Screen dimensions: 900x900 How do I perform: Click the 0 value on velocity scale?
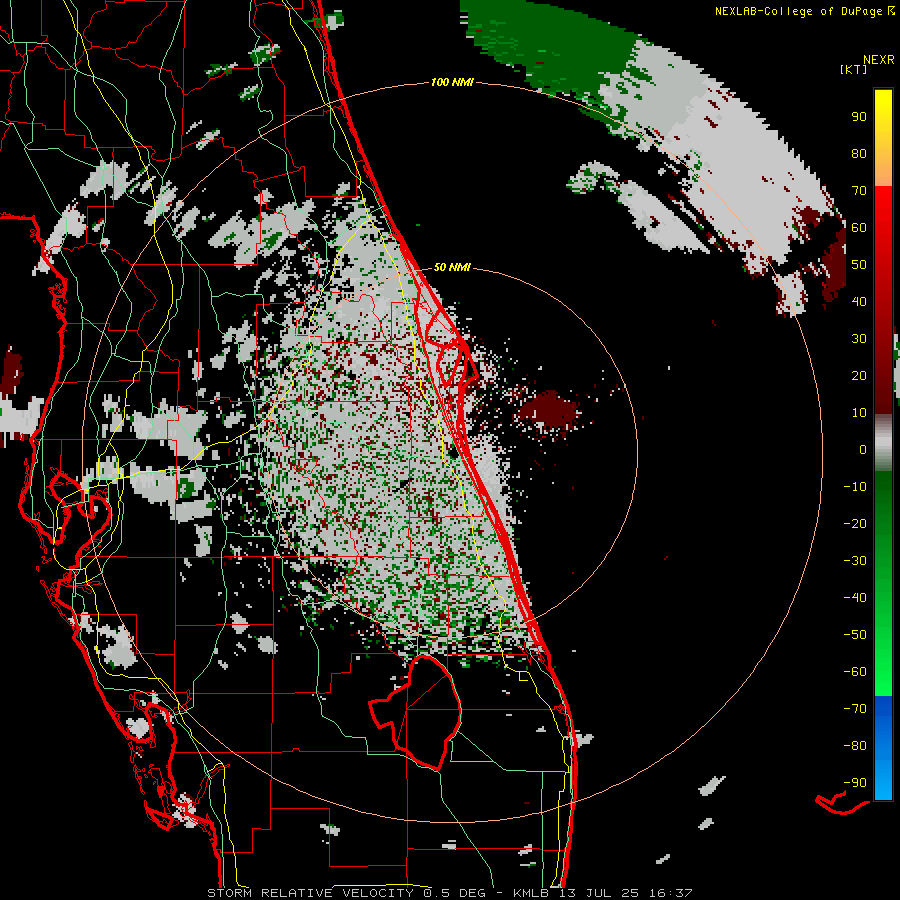coord(863,449)
